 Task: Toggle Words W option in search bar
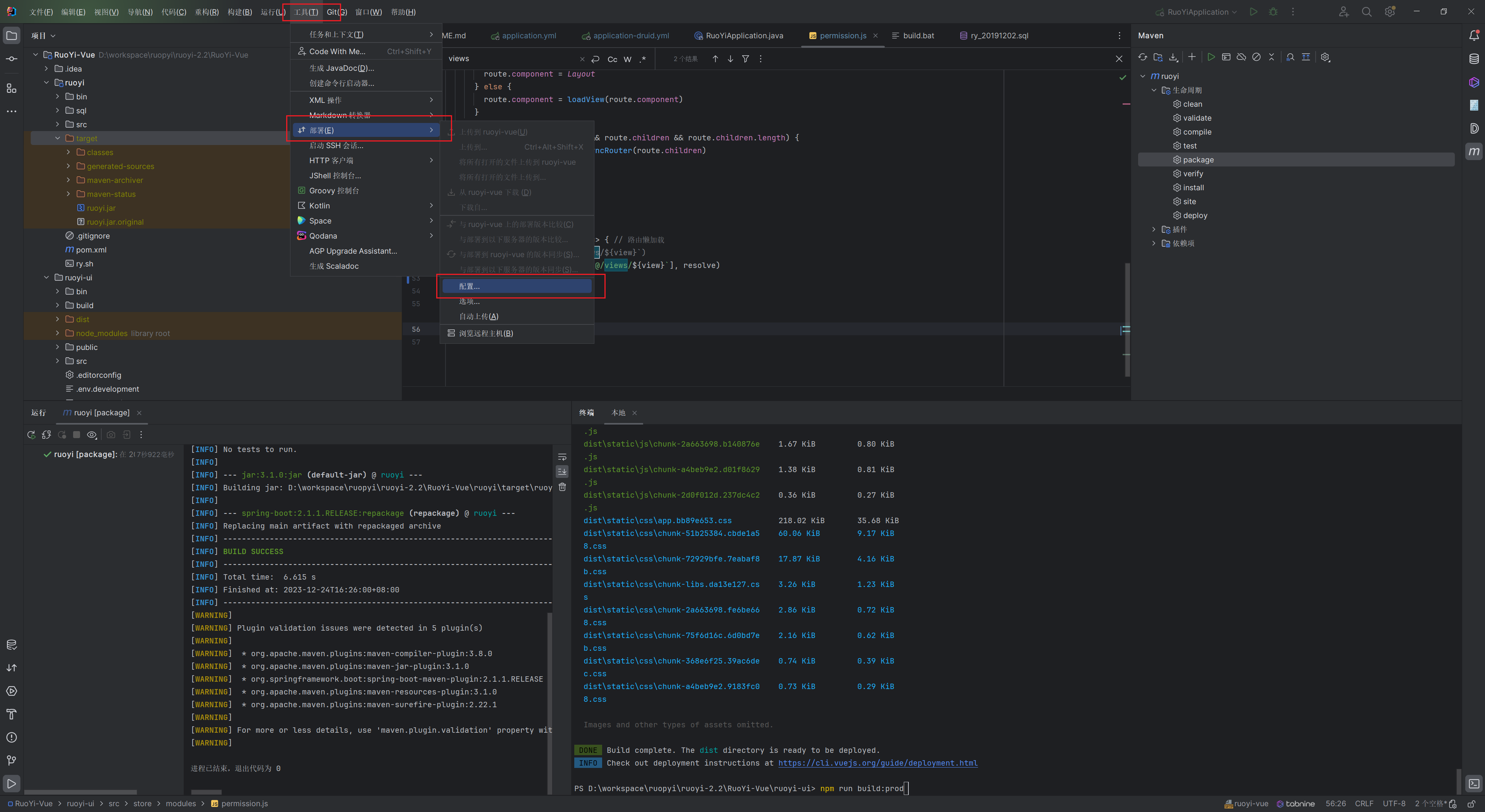pos(627,59)
